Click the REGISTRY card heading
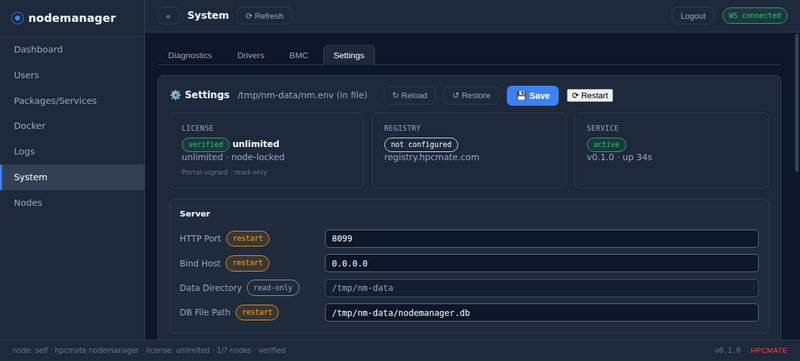The height and width of the screenshot is (361, 800). point(402,128)
